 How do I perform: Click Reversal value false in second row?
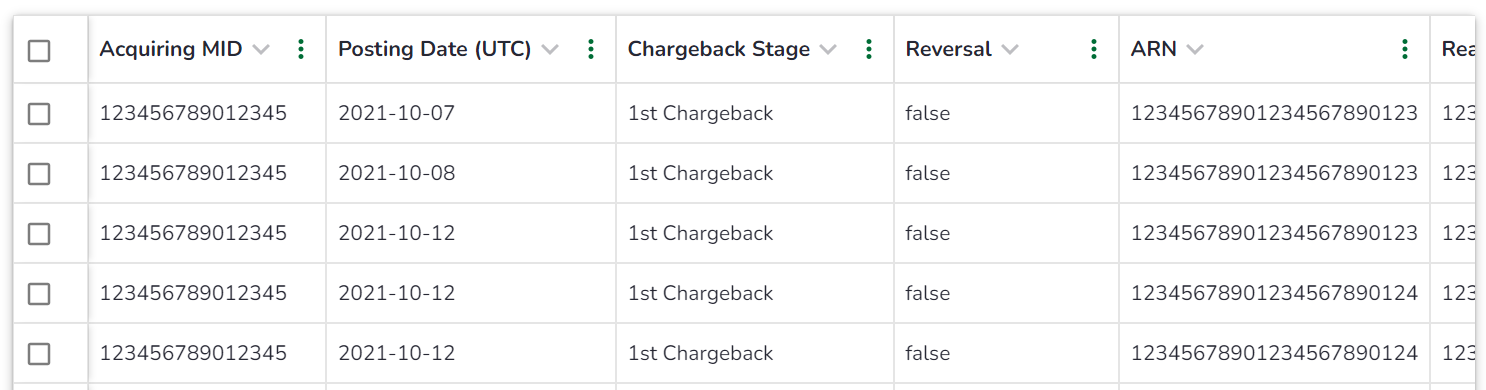(928, 173)
